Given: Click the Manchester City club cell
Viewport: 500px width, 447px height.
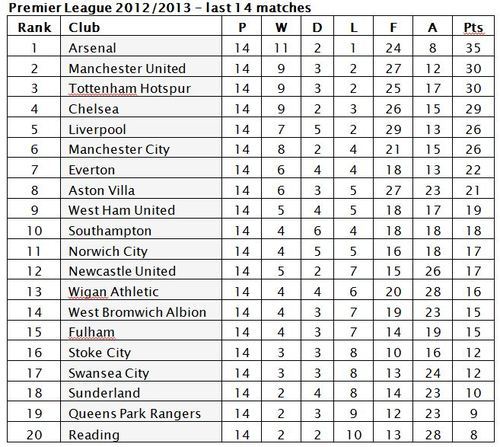Looking at the screenshot, I should tap(141, 148).
